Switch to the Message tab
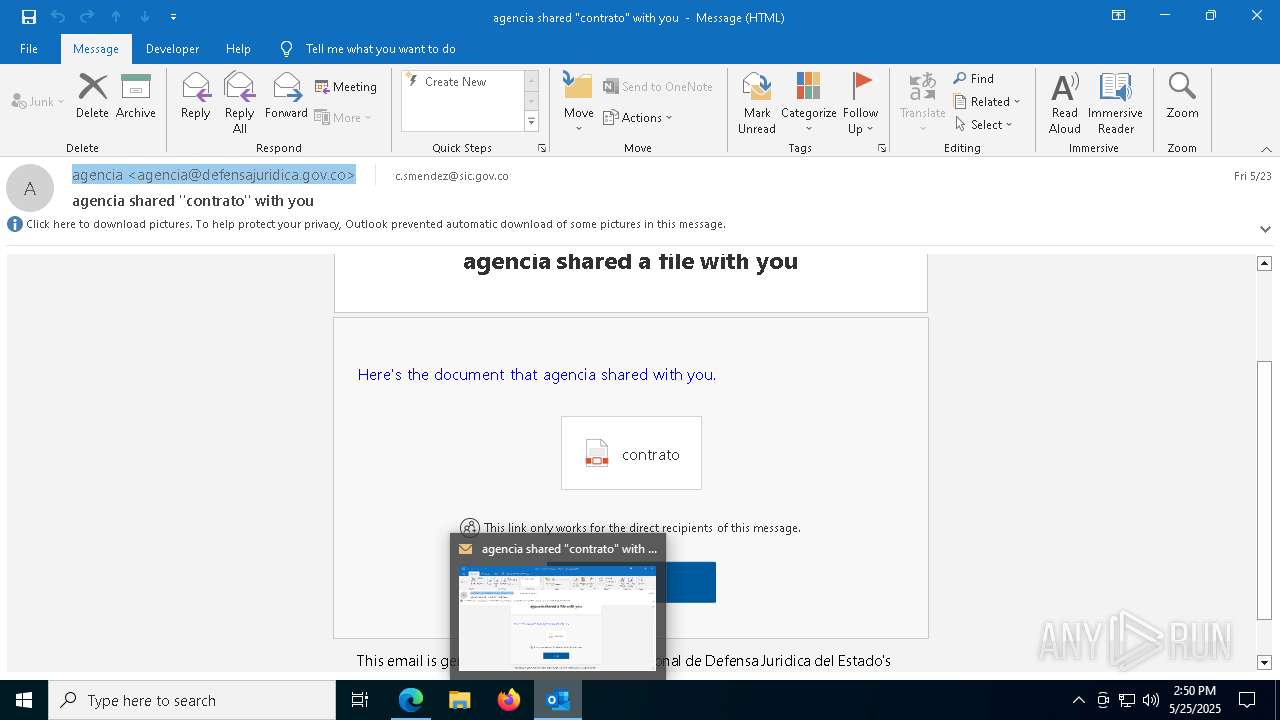 pos(96,48)
